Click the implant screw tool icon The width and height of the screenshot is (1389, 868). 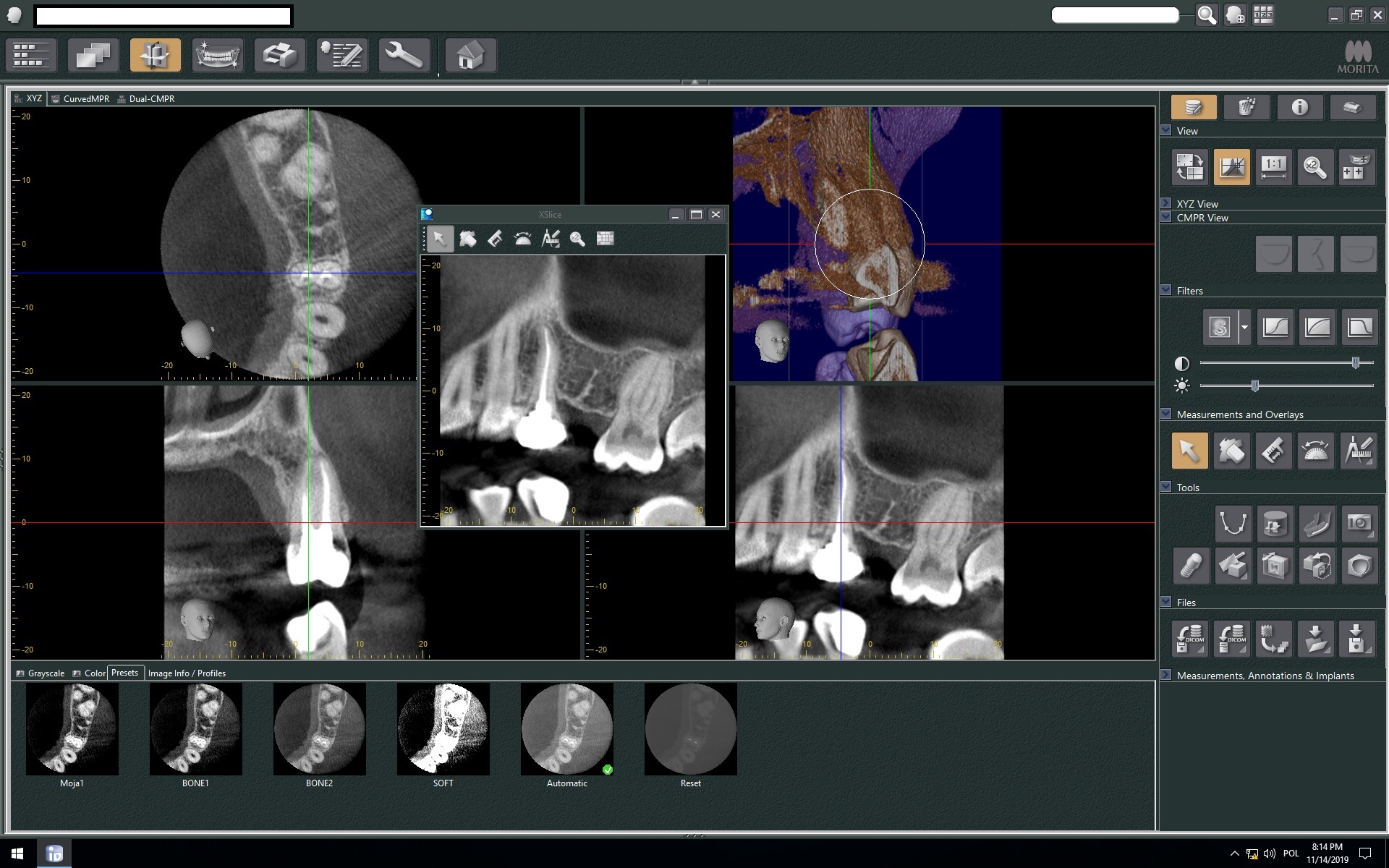click(1190, 566)
